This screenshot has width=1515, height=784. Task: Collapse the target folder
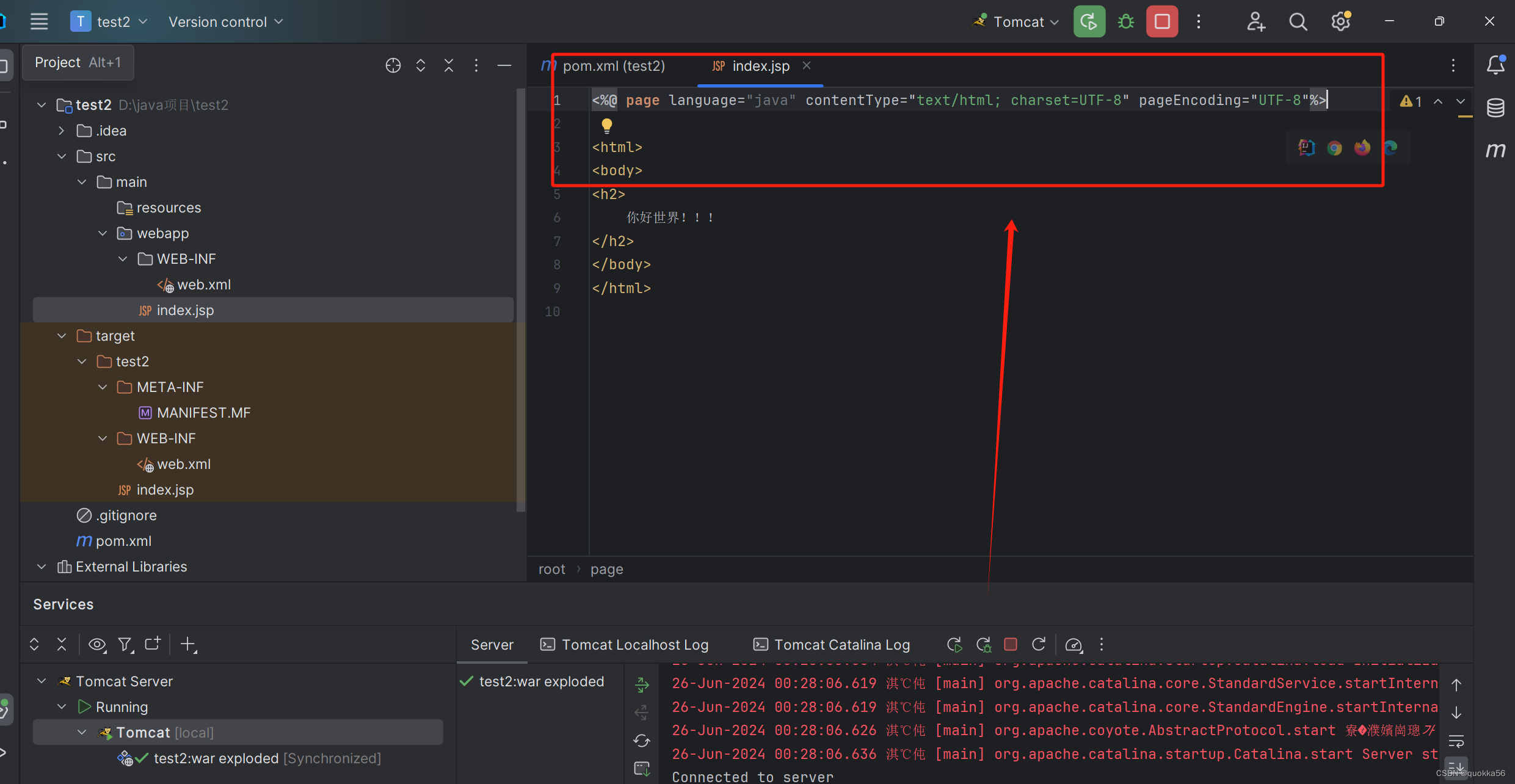coord(62,336)
